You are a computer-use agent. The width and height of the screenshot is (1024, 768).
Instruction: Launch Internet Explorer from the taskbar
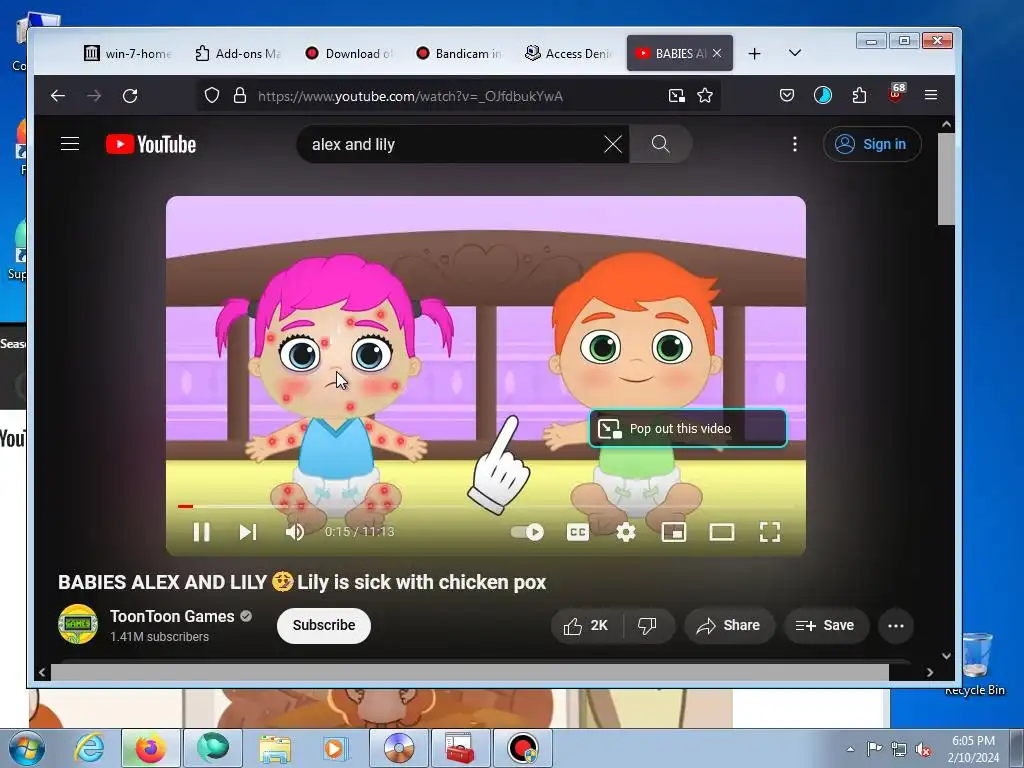tap(89, 748)
